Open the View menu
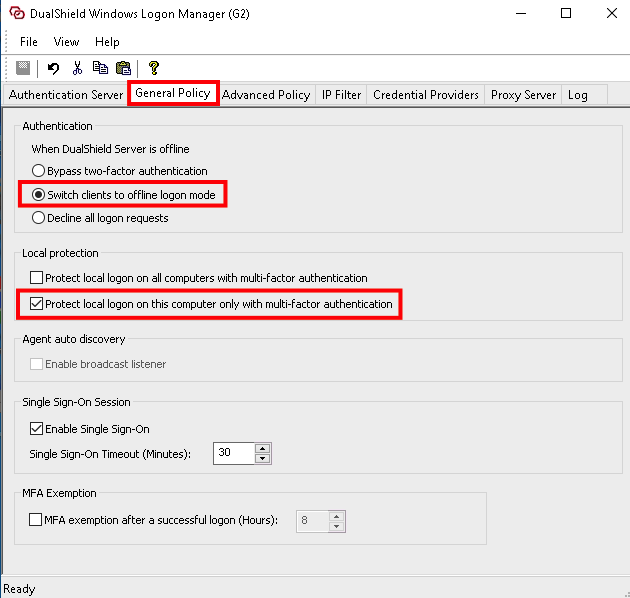 point(66,42)
